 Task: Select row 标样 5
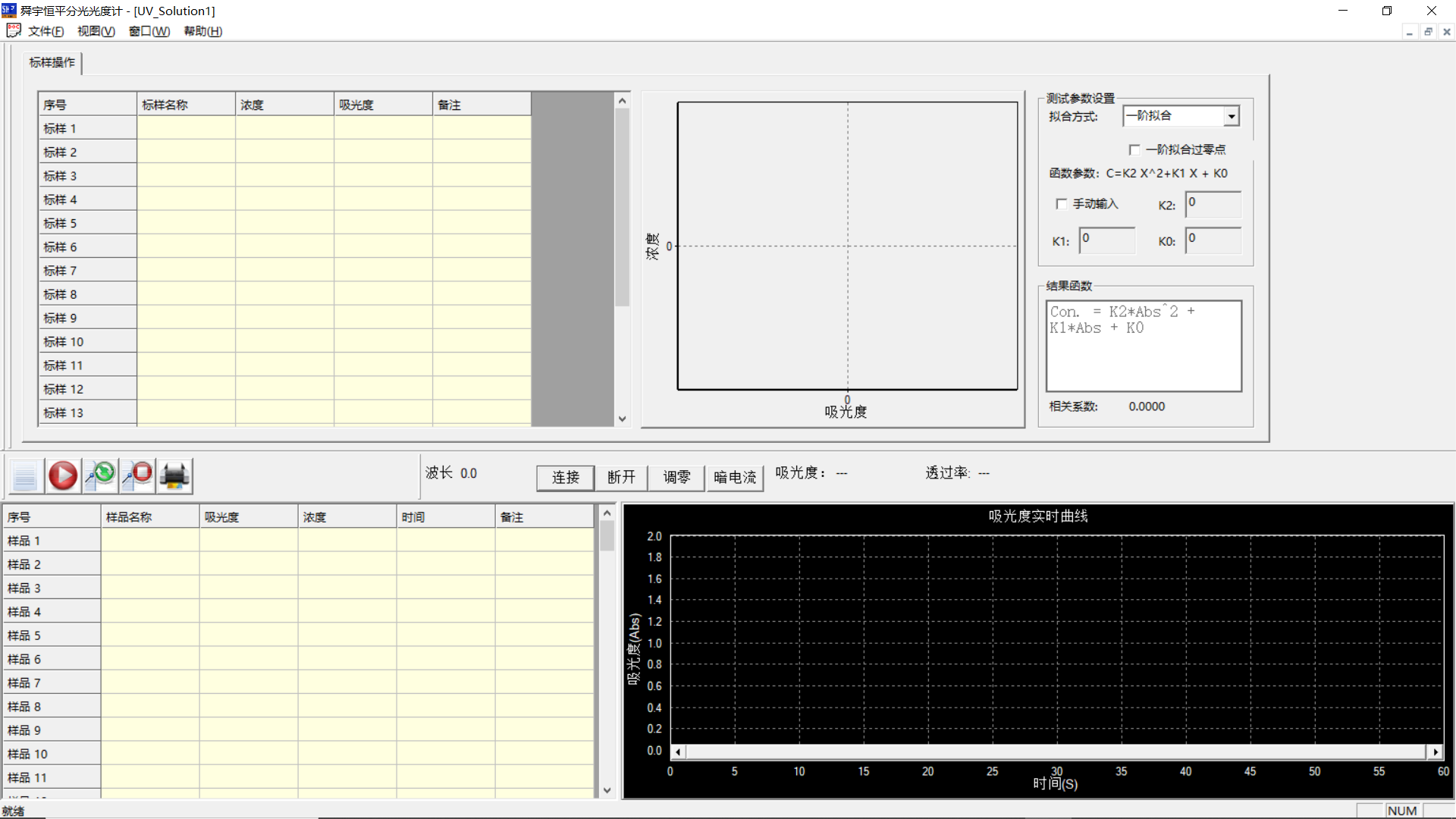pos(87,223)
